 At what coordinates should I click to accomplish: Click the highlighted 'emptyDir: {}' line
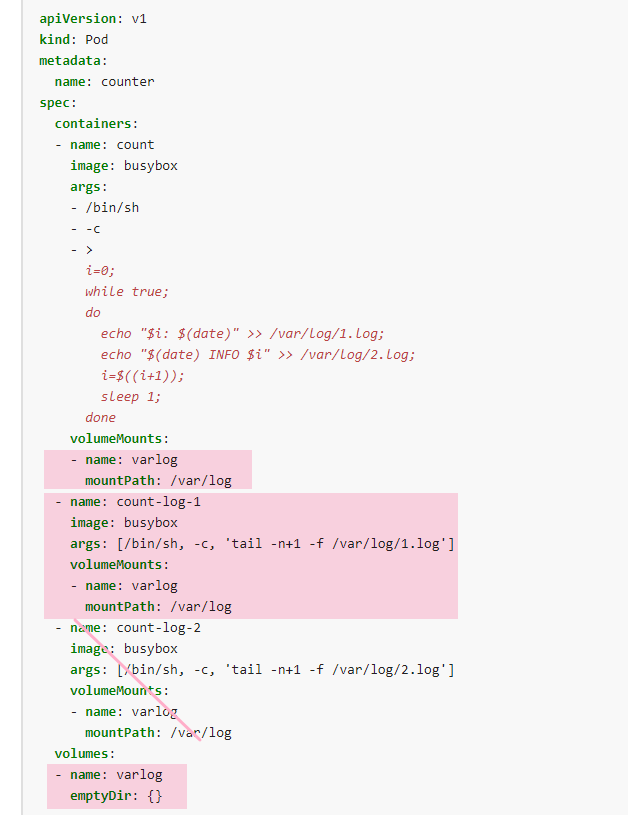tap(116, 796)
